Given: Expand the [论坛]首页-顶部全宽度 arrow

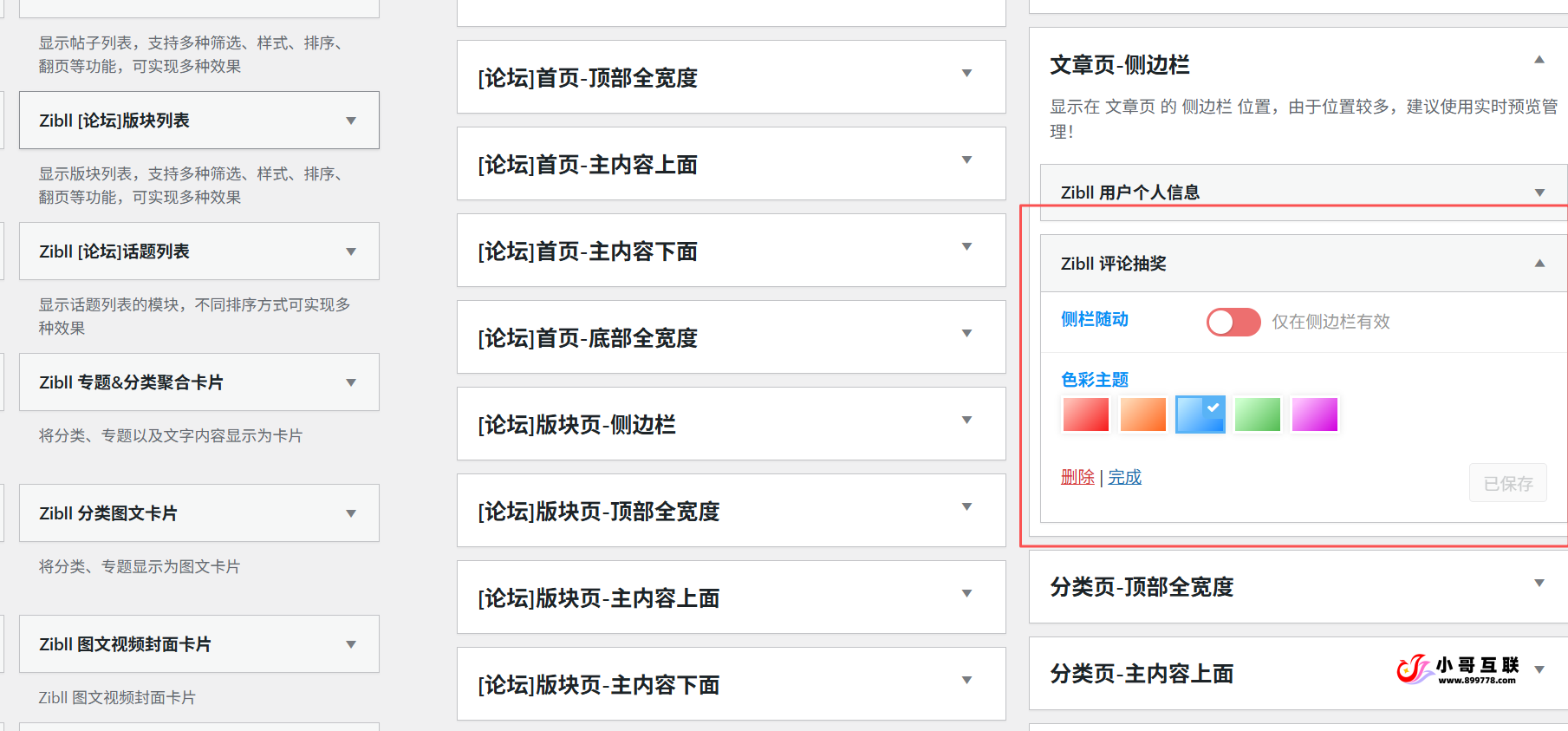Looking at the screenshot, I should coord(966,74).
